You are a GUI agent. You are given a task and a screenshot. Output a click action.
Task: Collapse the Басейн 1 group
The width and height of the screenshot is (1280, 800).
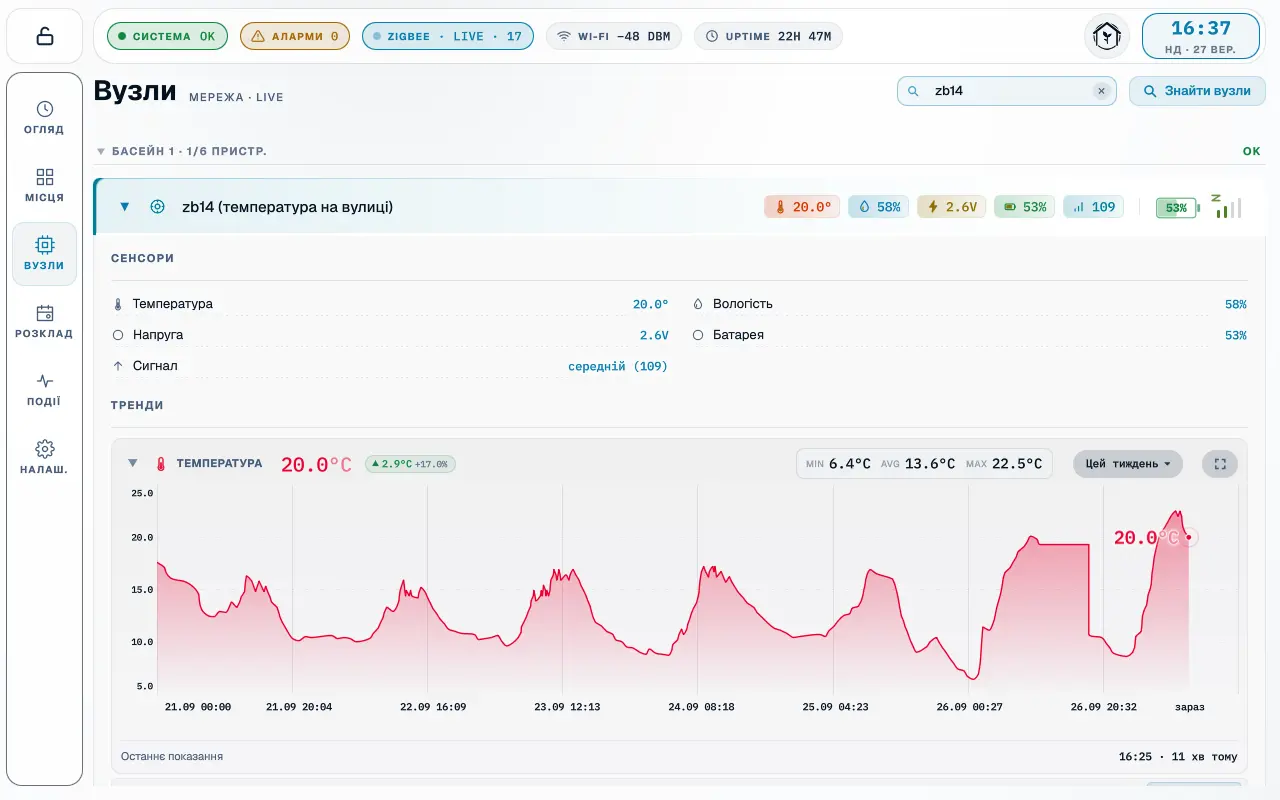coord(100,152)
